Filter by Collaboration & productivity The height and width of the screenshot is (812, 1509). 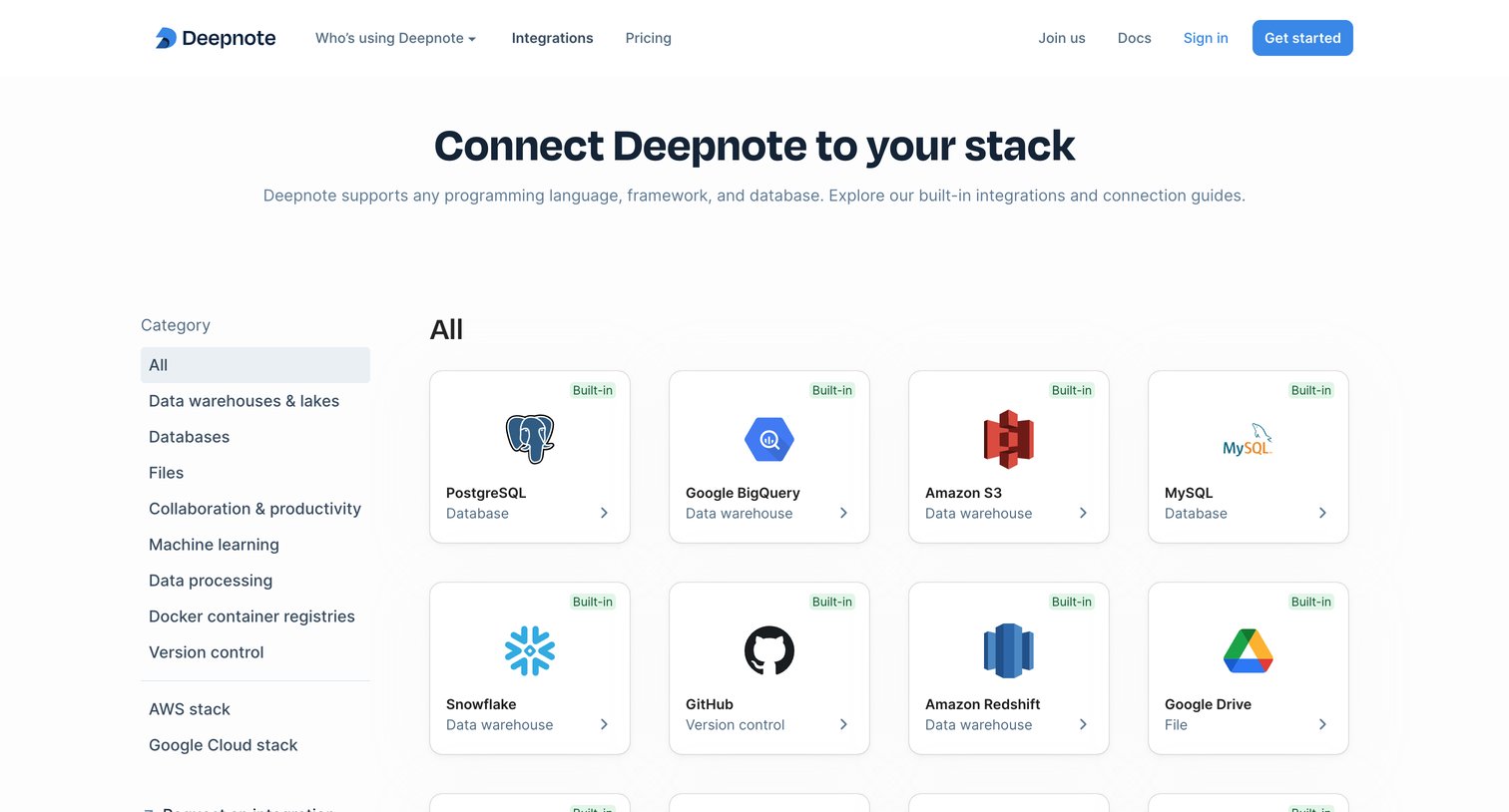[x=255, y=509]
